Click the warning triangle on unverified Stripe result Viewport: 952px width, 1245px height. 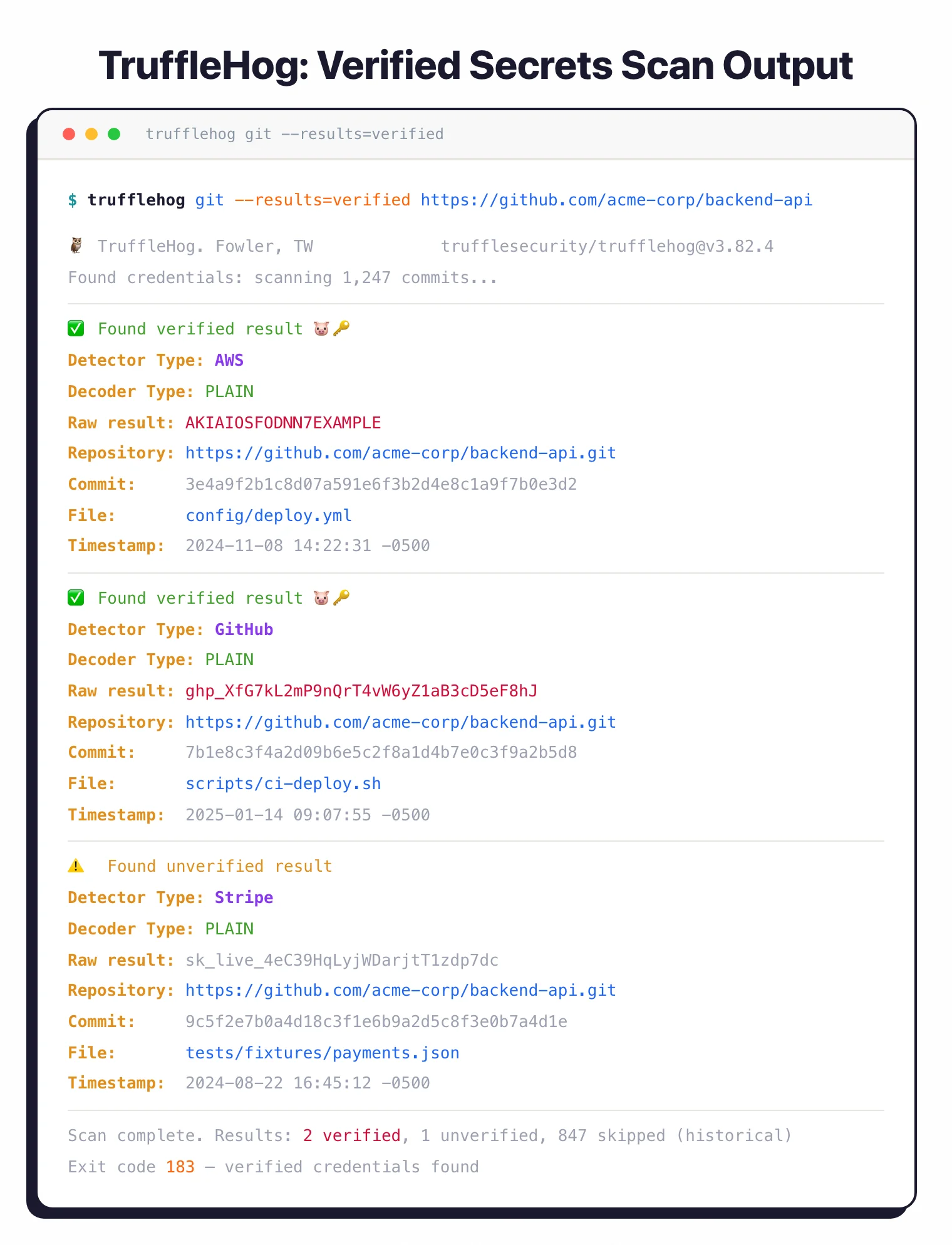(x=76, y=866)
